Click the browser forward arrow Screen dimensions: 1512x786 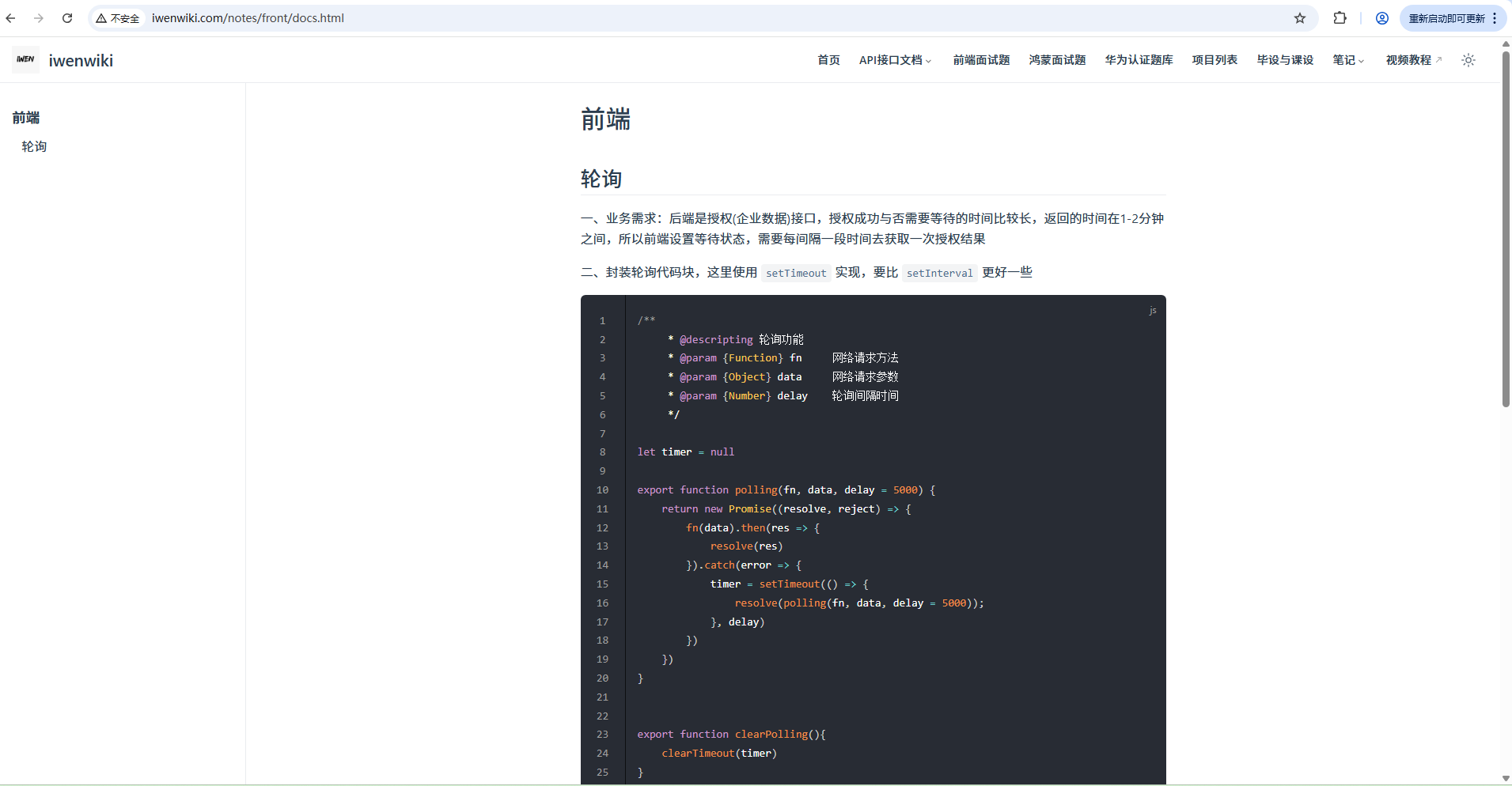[x=38, y=18]
